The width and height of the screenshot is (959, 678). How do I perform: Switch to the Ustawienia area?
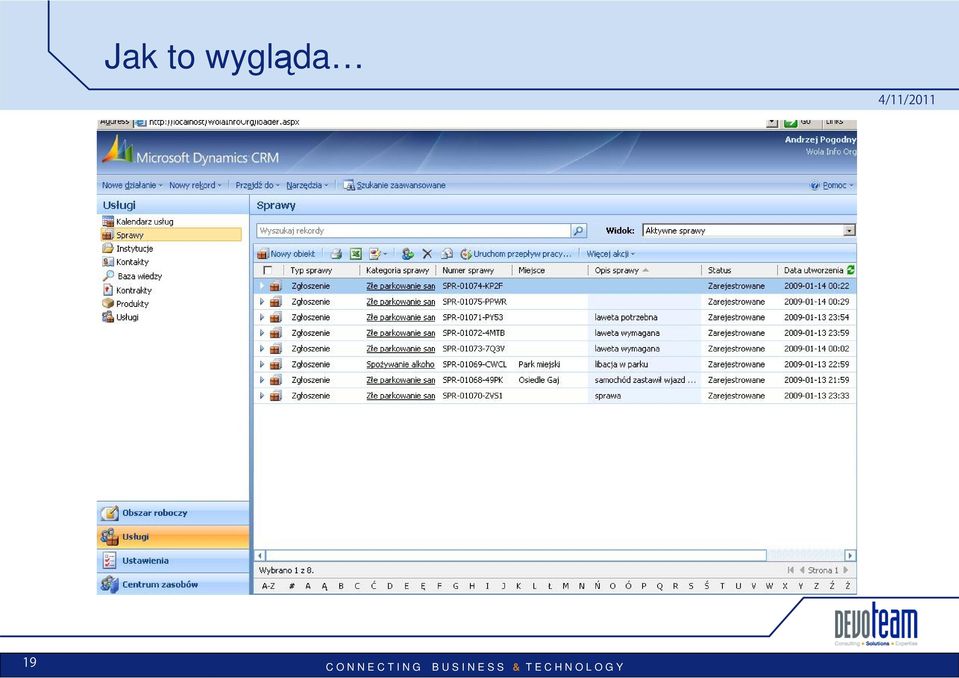click(x=173, y=561)
